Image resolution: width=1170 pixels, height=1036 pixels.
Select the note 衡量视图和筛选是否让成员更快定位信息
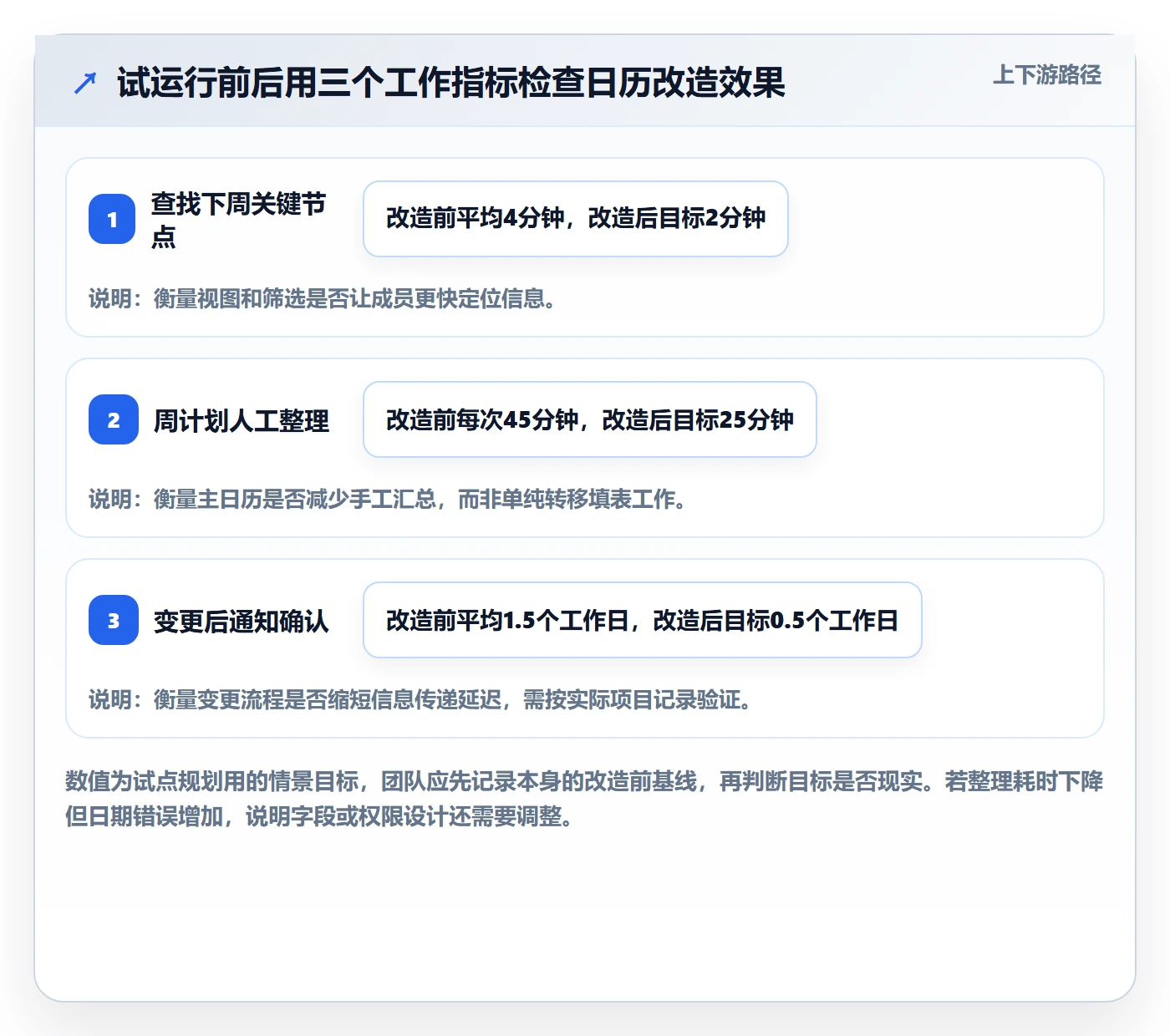tap(323, 298)
